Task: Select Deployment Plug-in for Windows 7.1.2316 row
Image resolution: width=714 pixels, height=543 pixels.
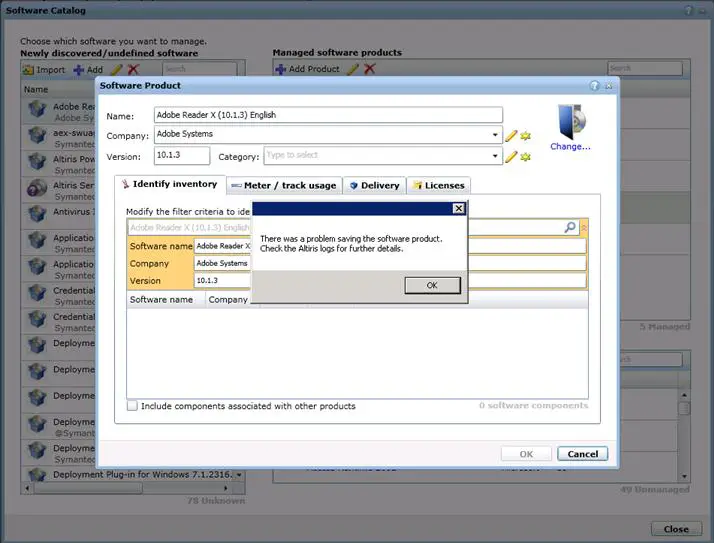Action: [130, 474]
